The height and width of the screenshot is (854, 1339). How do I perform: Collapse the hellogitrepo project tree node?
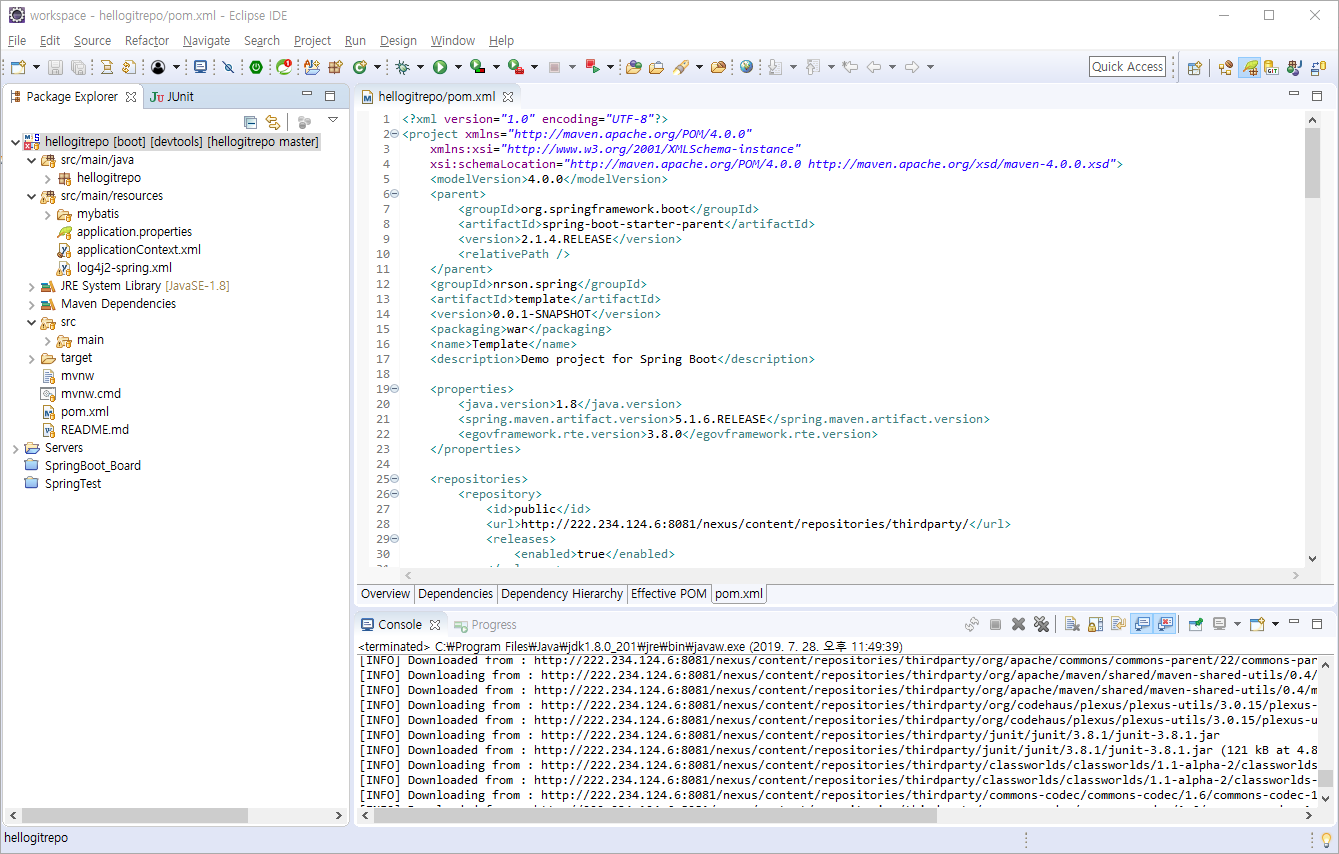(x=14, y=142)
